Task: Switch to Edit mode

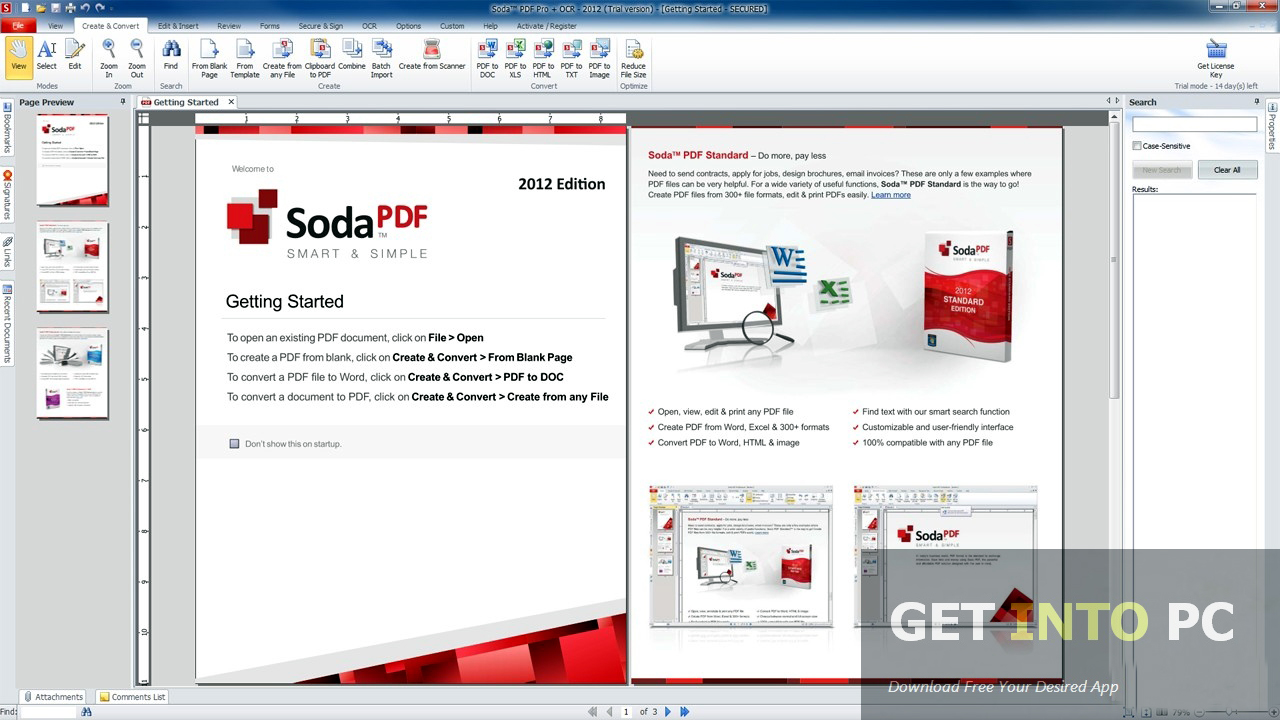Action: click(75, 56)
